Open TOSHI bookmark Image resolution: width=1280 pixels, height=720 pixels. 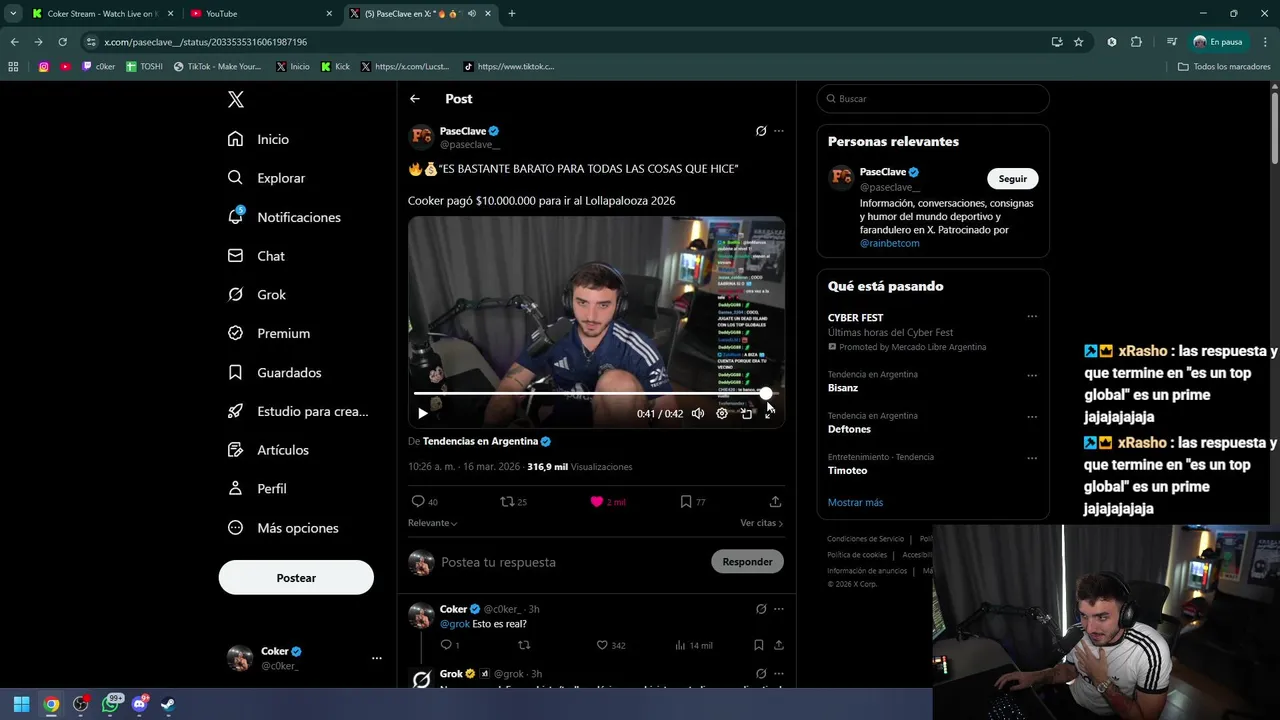[144, 67]
